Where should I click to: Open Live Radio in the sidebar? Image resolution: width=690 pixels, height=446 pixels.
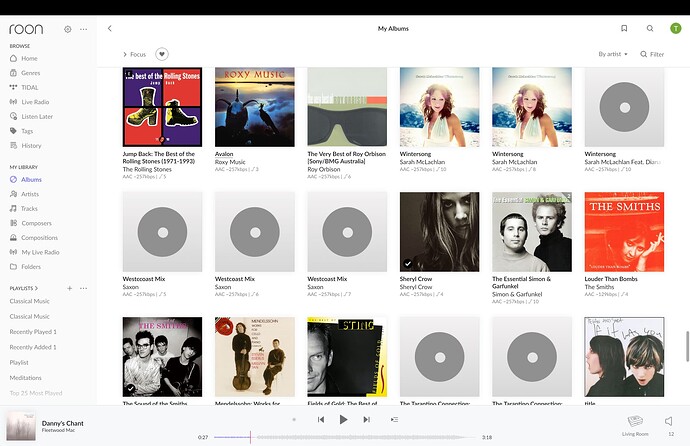[x=29, y=102]
